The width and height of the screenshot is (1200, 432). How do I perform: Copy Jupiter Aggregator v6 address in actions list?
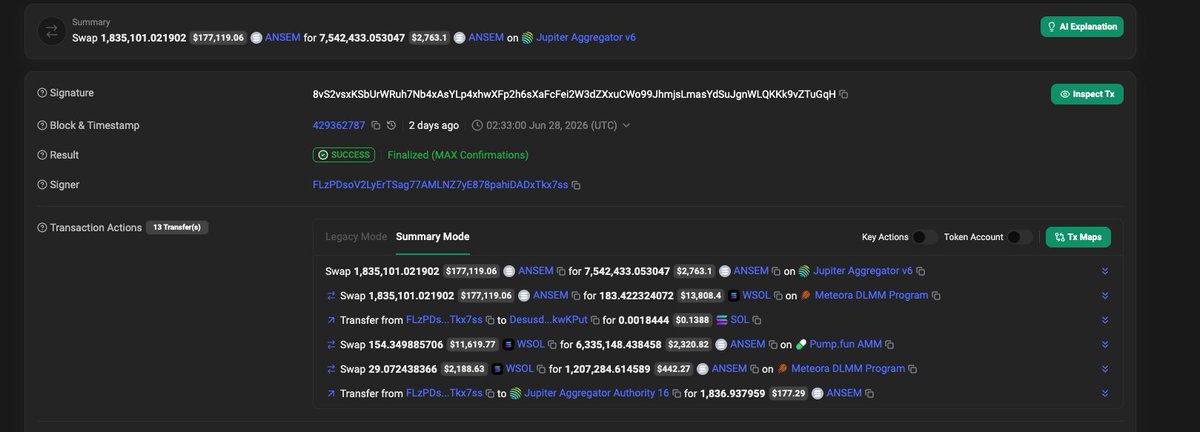pyautogui.click(x=921, y=271)
